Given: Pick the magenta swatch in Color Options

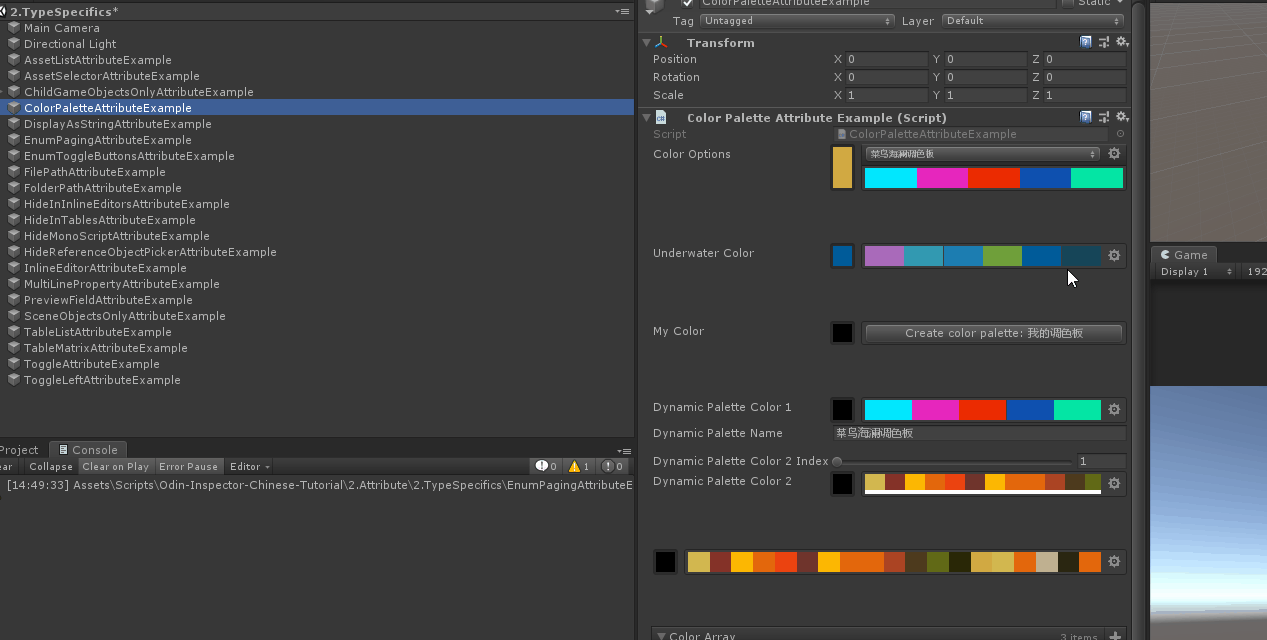Looking at the screenshot, I should tap(942, 178).
